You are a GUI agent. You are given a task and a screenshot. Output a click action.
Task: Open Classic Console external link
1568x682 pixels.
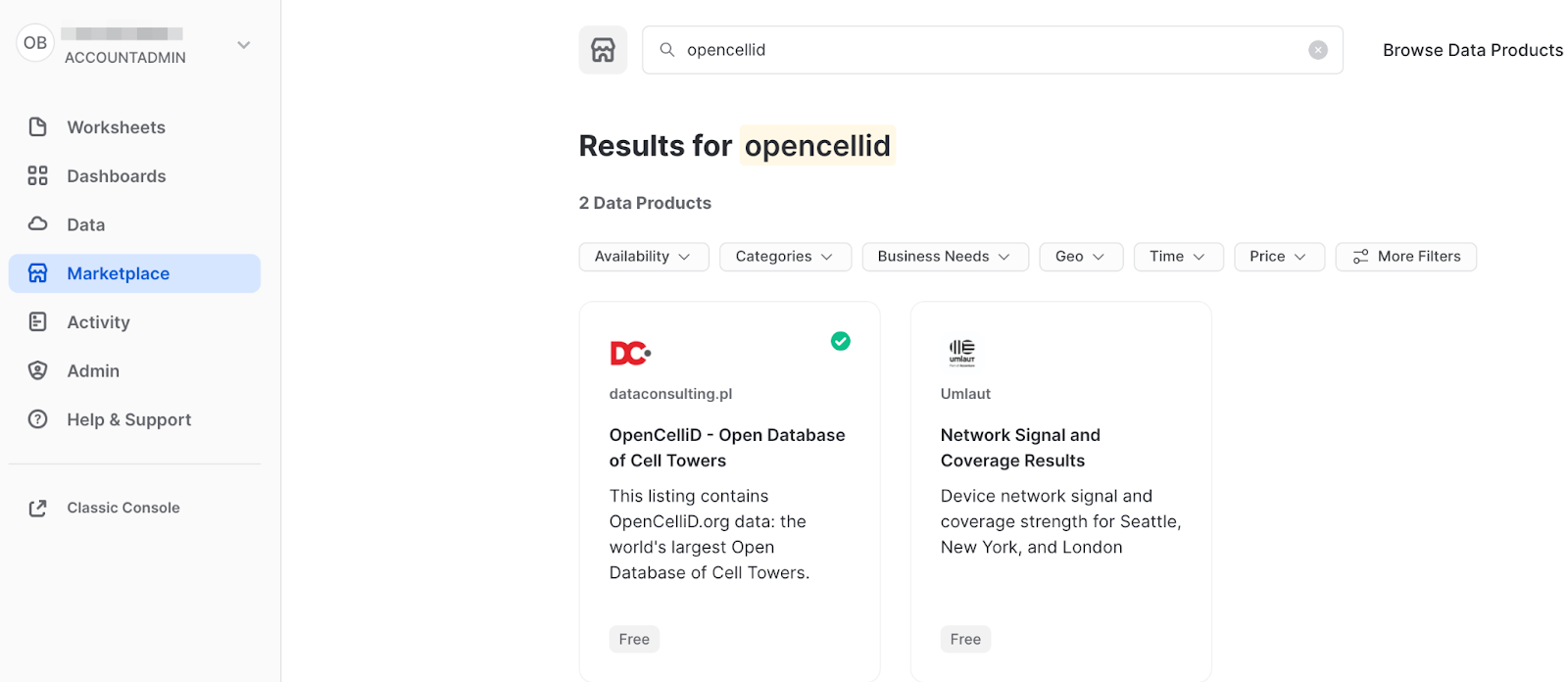122,508
